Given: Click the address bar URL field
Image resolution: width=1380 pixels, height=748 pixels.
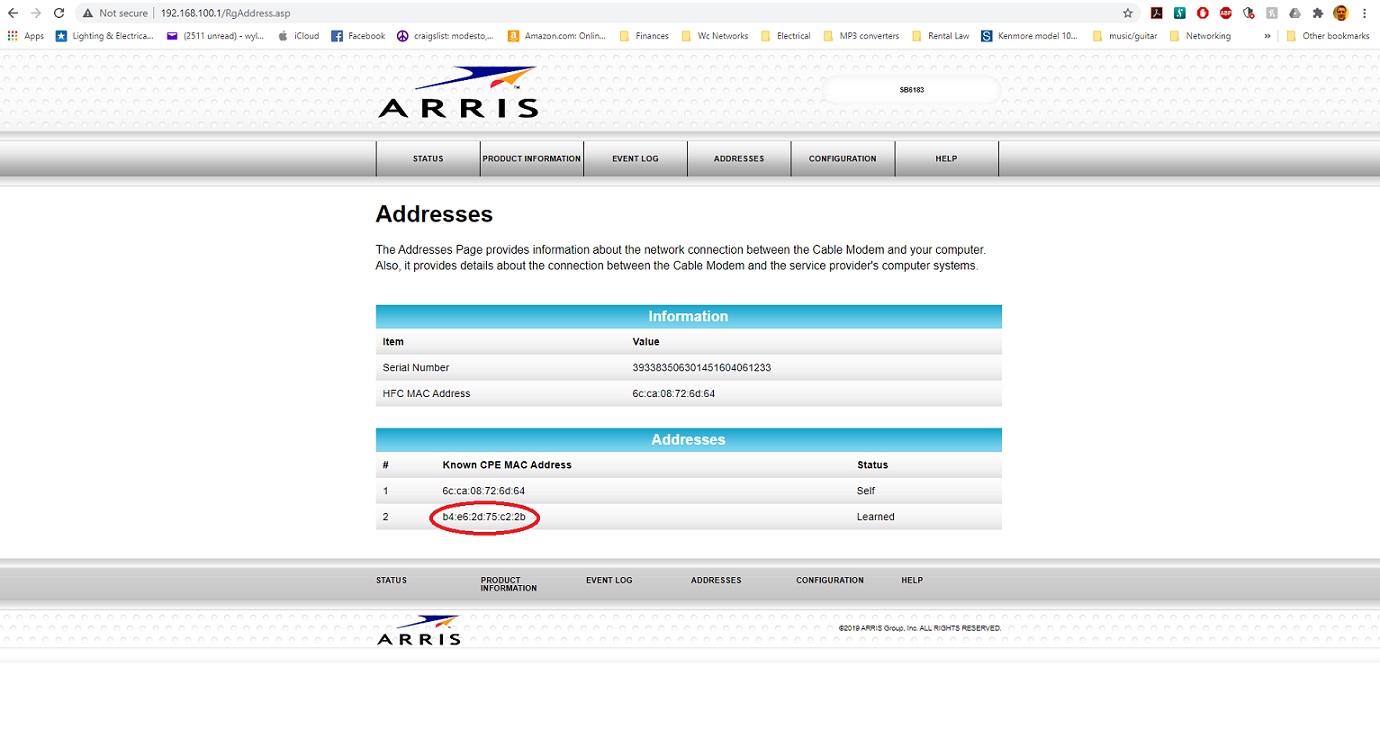Looking at the screenshot, I should [x=600, y=13].
